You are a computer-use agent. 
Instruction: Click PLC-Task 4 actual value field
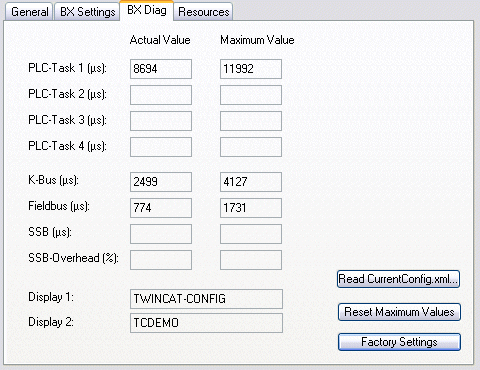coord(161,147)
